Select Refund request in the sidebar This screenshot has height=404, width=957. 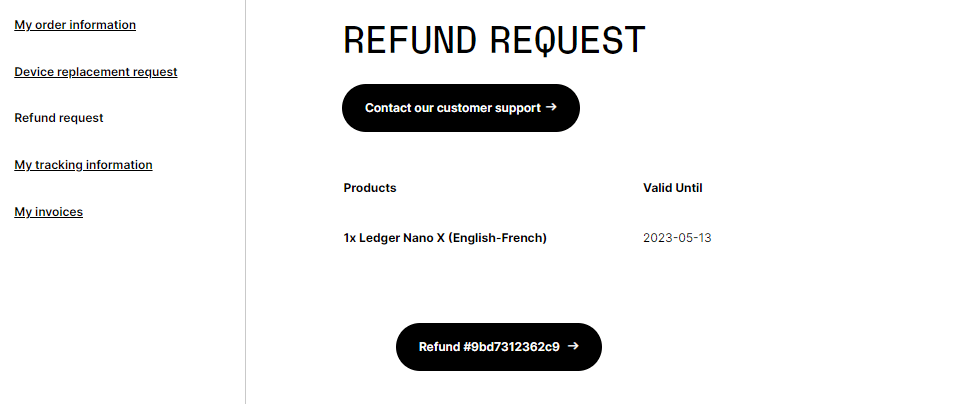(59, 118)
